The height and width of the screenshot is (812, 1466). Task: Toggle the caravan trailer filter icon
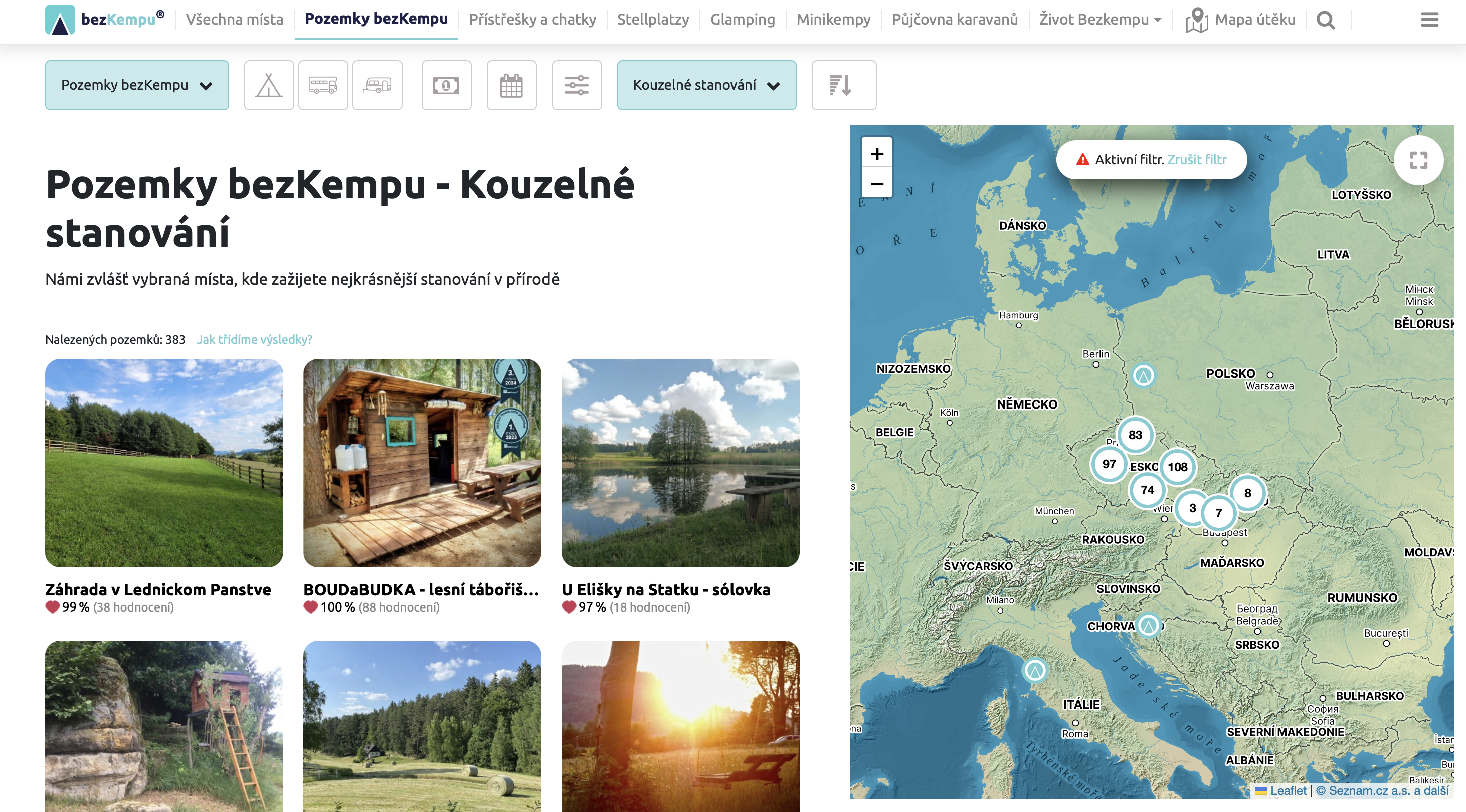coord(378,85)
